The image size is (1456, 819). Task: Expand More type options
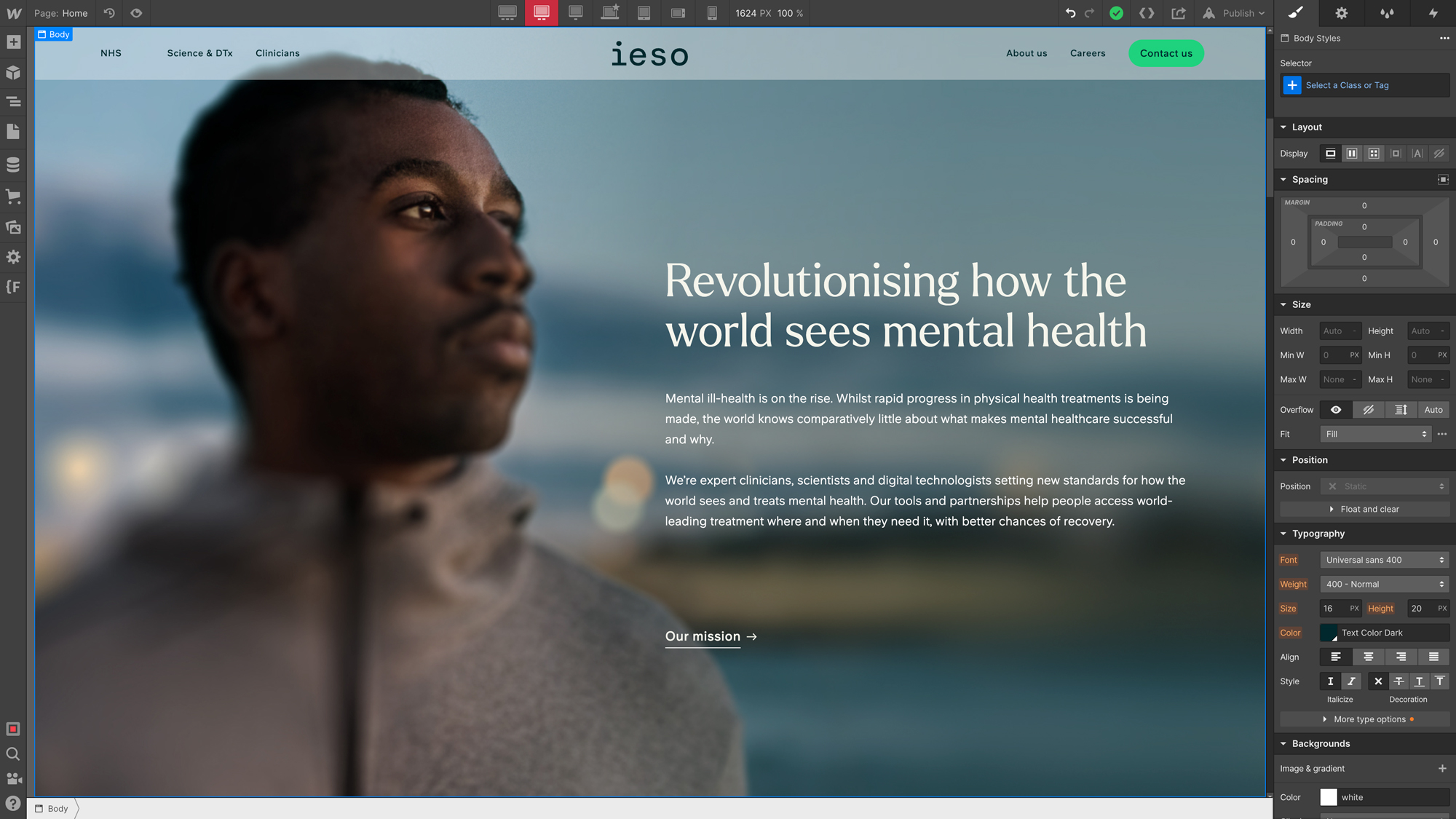[x=1365, y=719]
